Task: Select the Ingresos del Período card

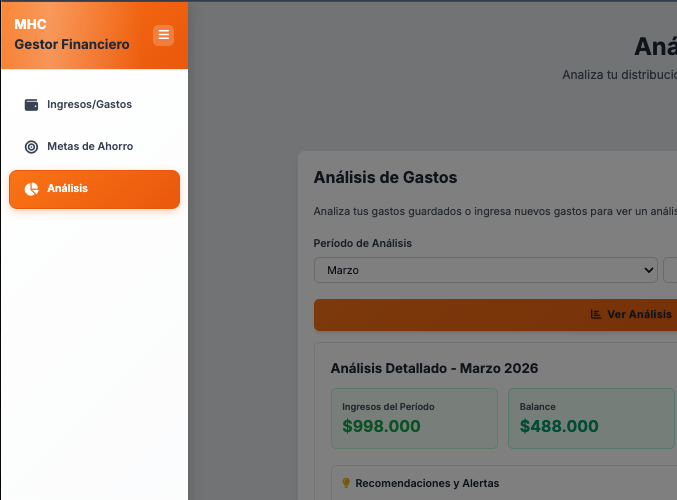Action: click(414, 418)
